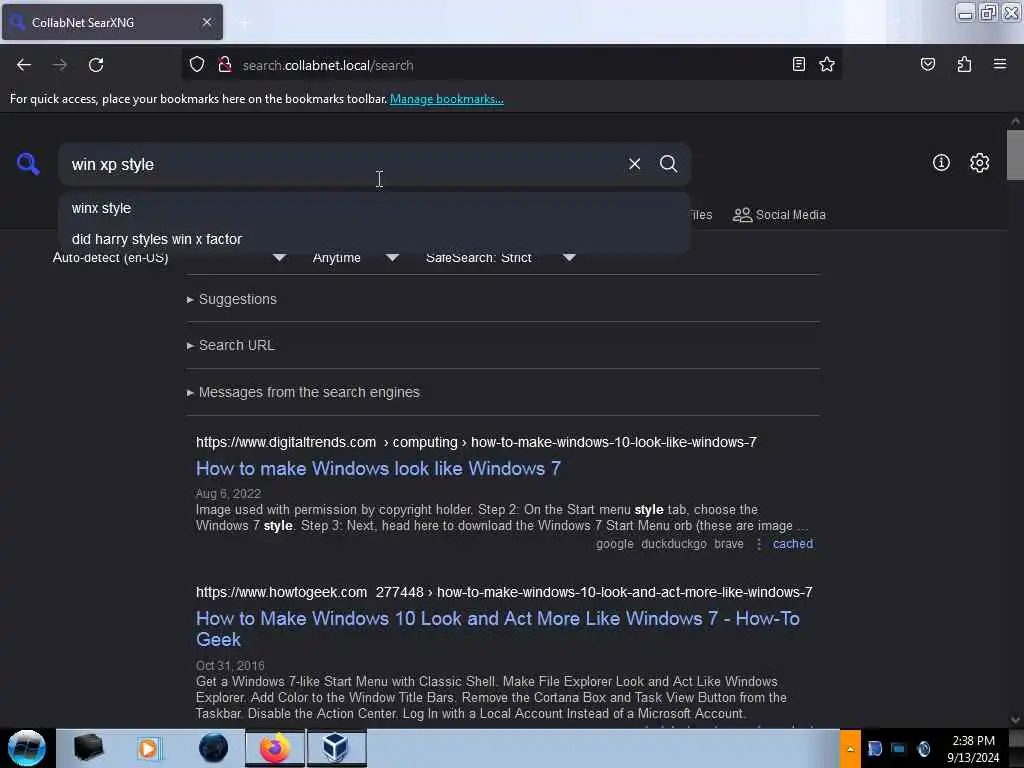Expand Messages from the search engines
The image size is (1024, 768).
point(303,392)
